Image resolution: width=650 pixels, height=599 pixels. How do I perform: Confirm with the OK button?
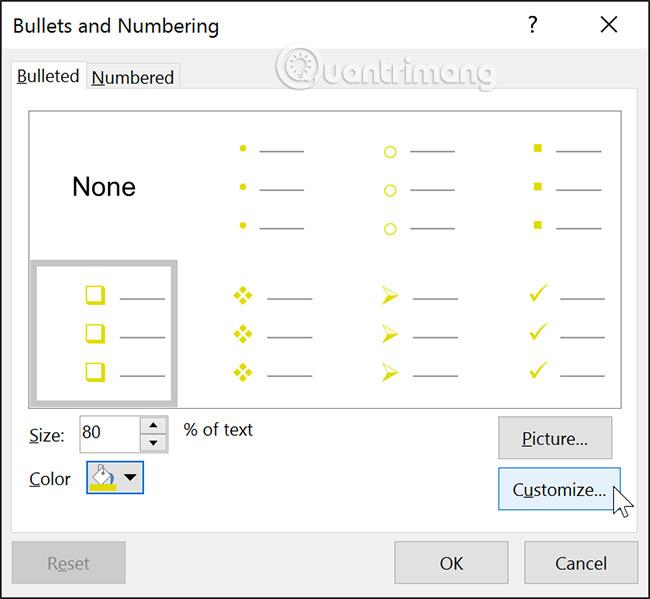click(451, 563)
